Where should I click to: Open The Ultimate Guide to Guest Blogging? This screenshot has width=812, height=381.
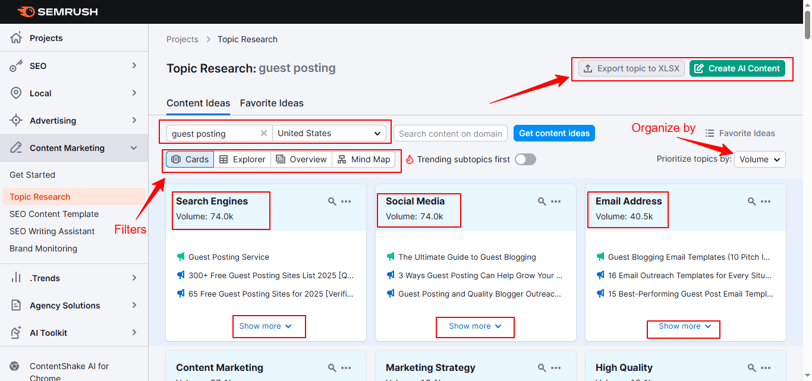pyautogui.click(x=467, y=257)
